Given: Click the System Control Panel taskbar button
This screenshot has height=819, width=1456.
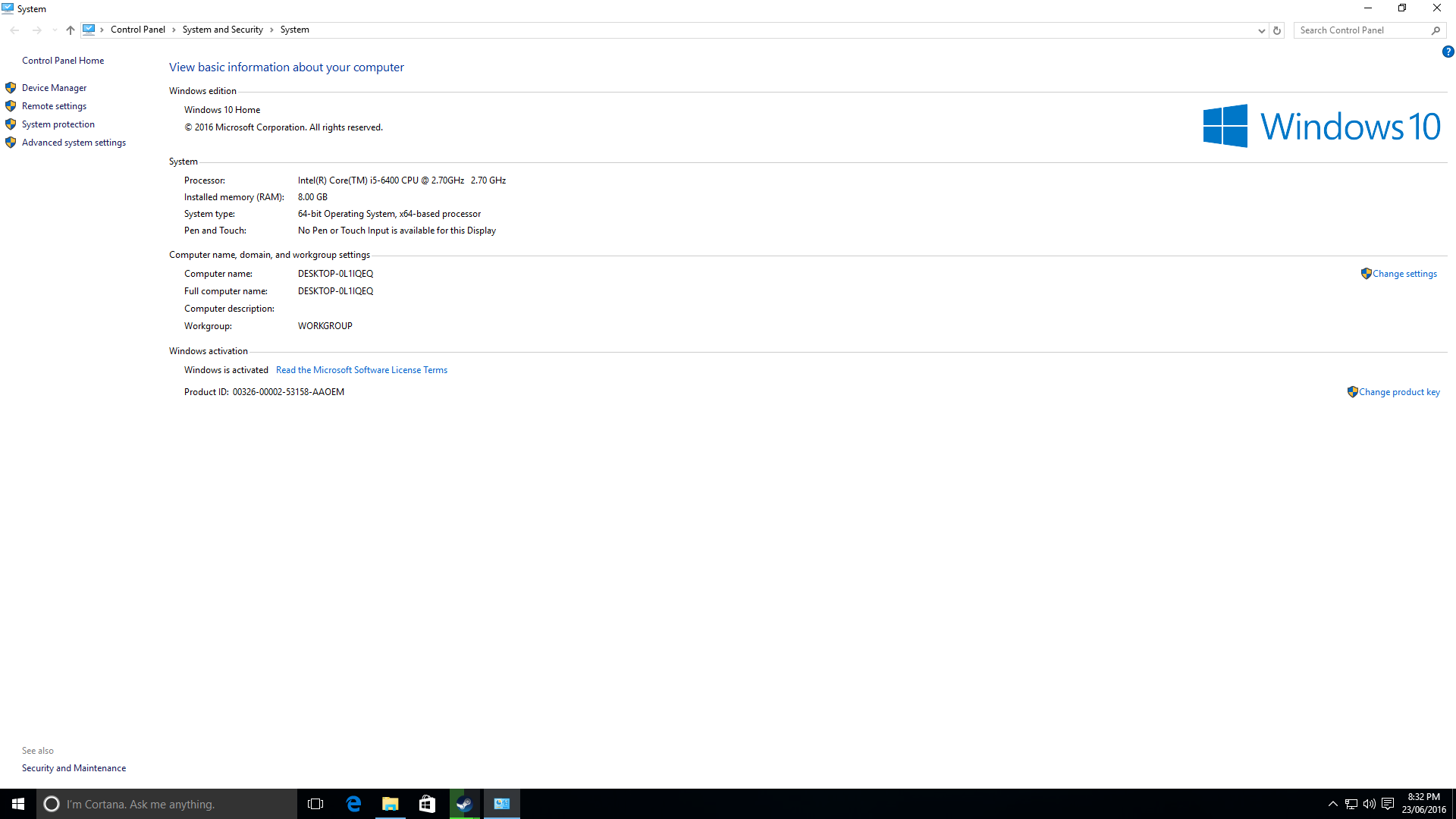Looking at the screenshot, I should [x=501, y=804].
